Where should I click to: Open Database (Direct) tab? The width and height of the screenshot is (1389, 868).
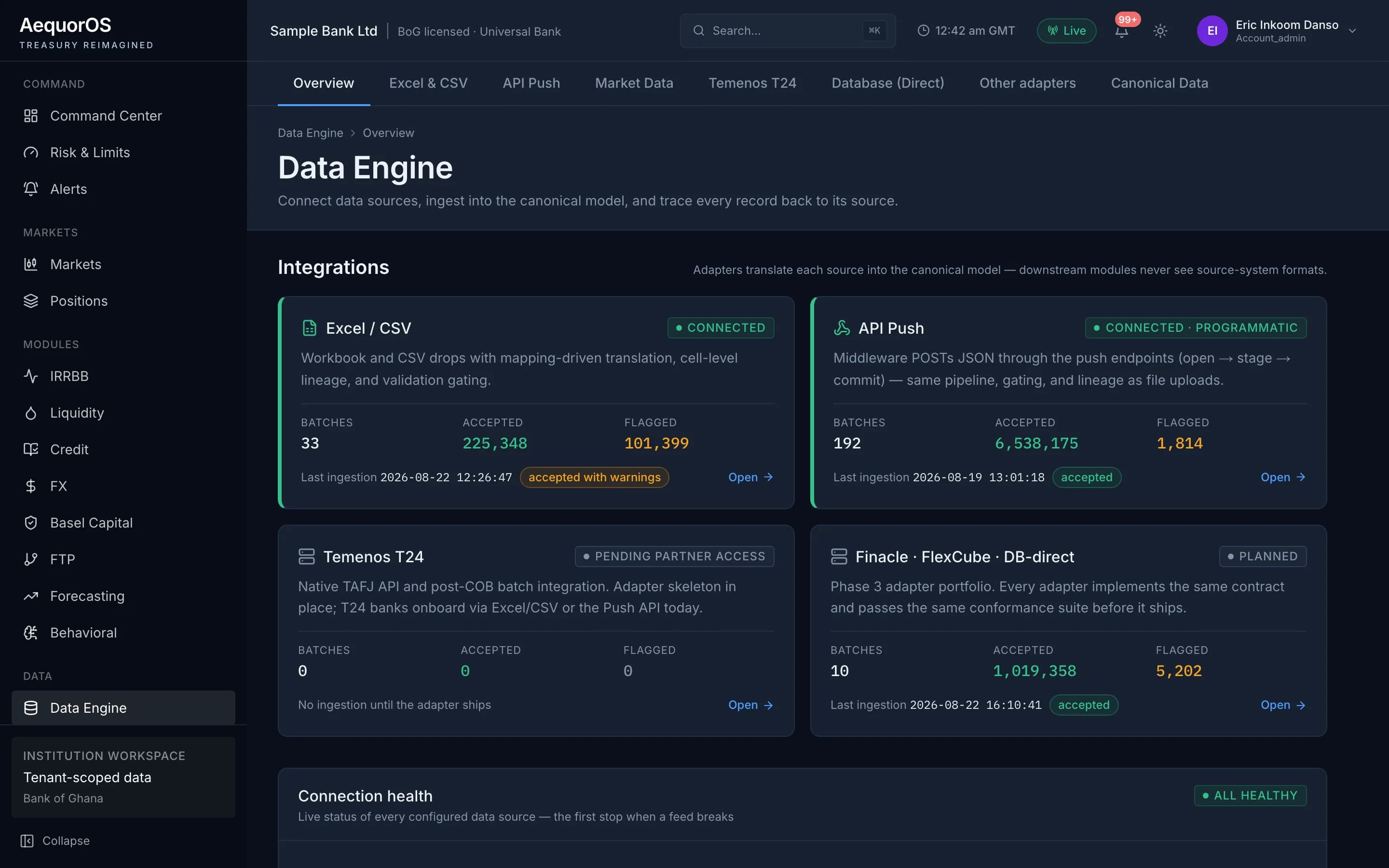pyautogui.click(x=887, y=83)
